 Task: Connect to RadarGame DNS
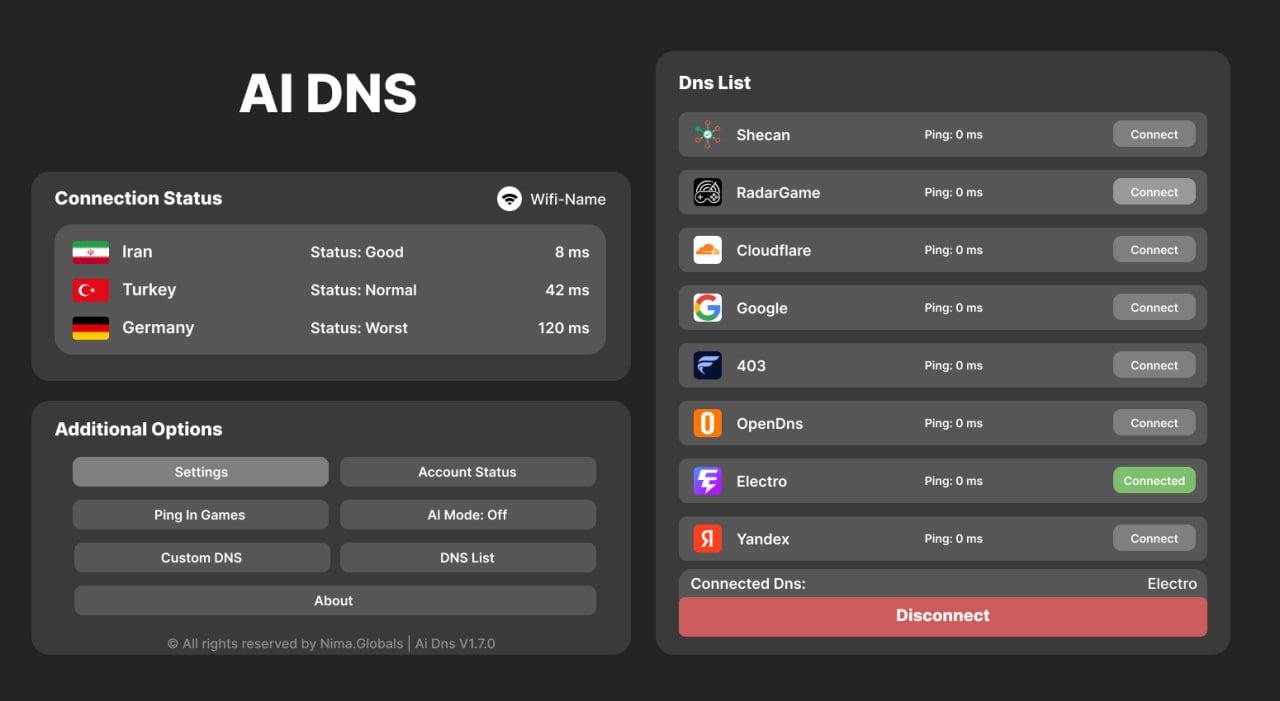click(x=1154, y=192)
